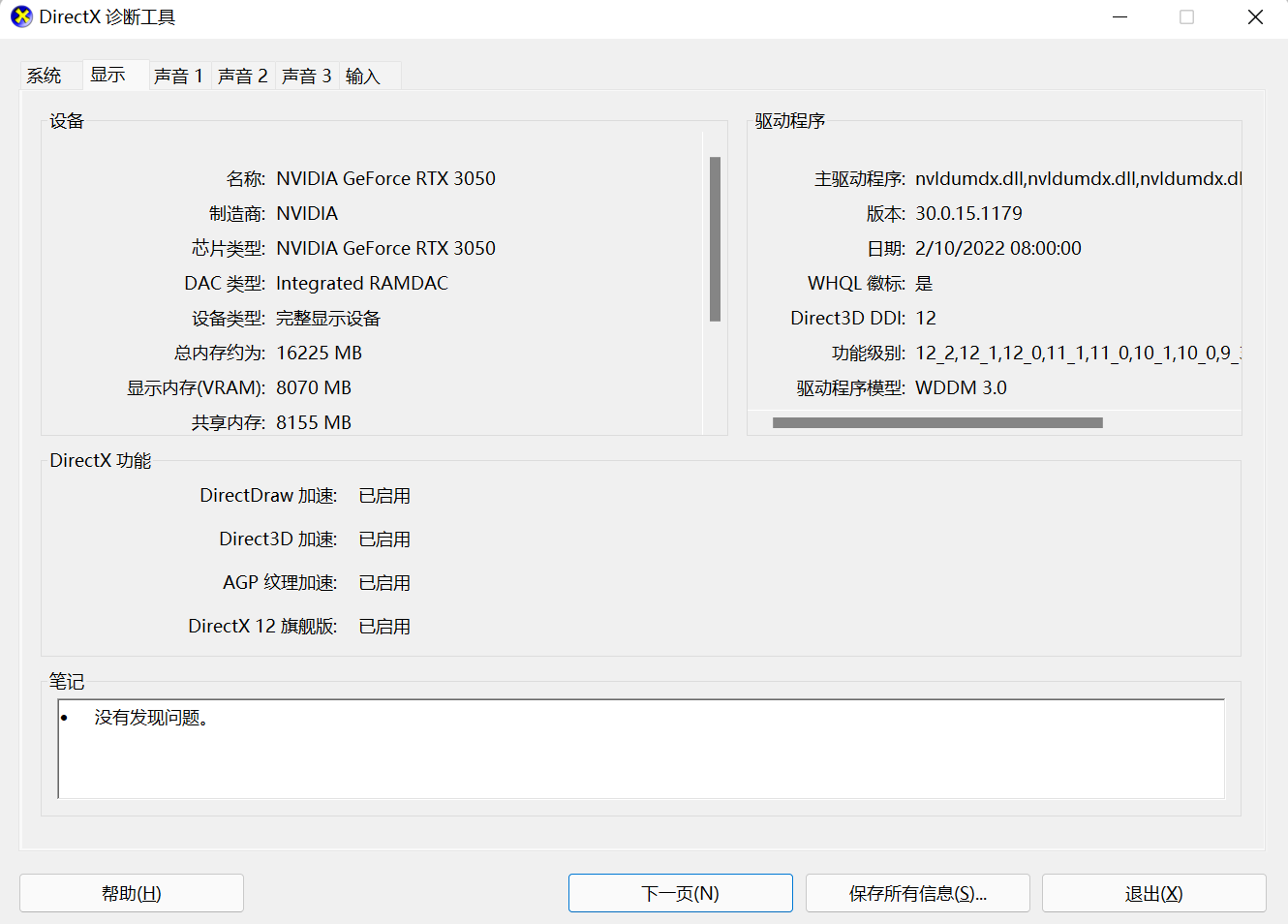Click the driver panel horizontal scrollbar

[x=937, y=422]
